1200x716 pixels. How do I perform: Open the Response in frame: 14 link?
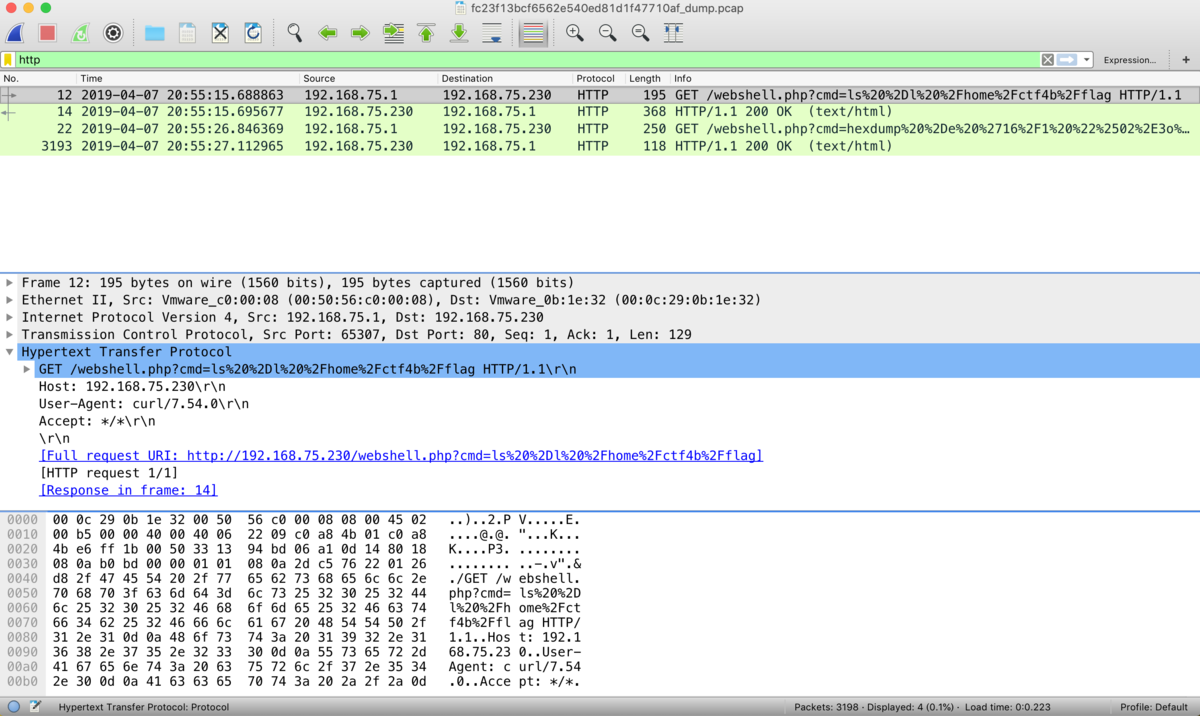(128, 490)
